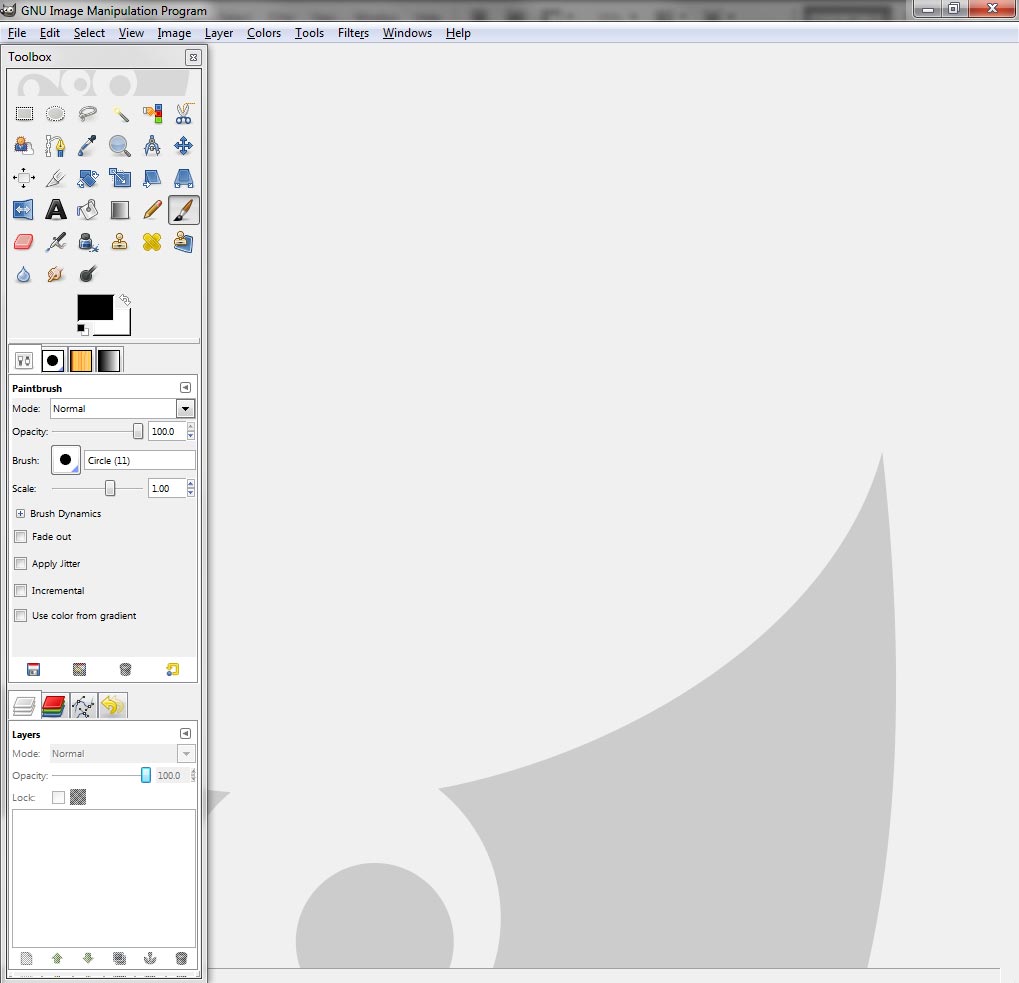The width and height of the screenshot is (1019, 983).
Task: Select the Scissors Select tool
Action: [x=184, y=114]
